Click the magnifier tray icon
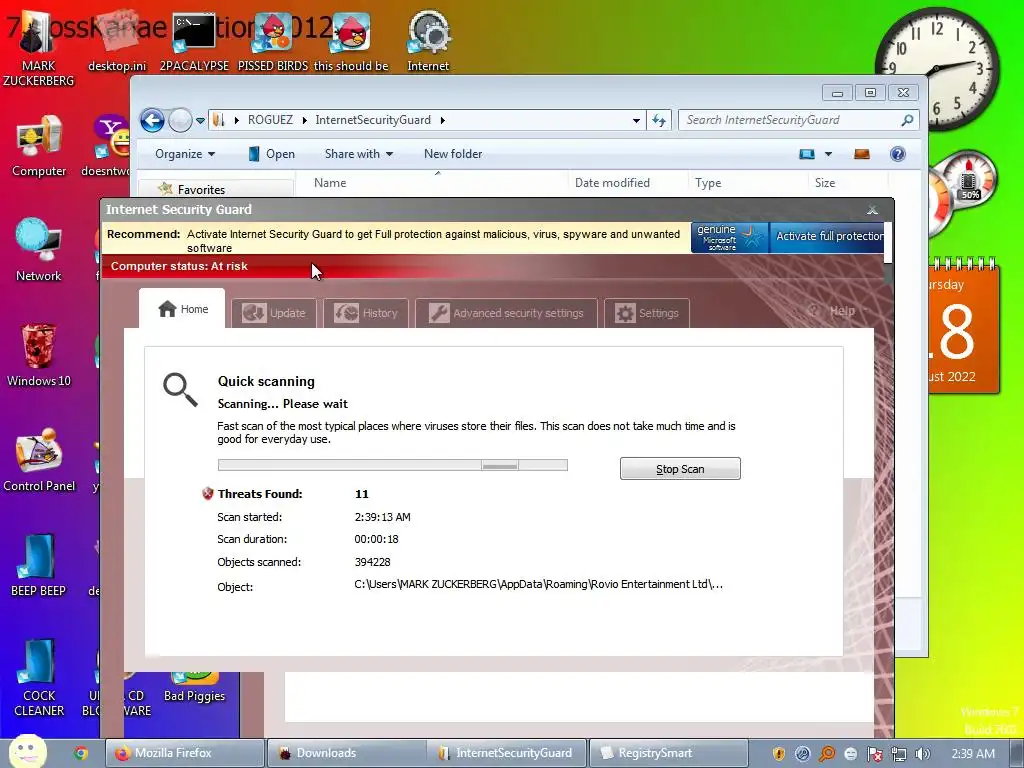The width and height of the screenshot is (1024, 768). coord(827,754)
